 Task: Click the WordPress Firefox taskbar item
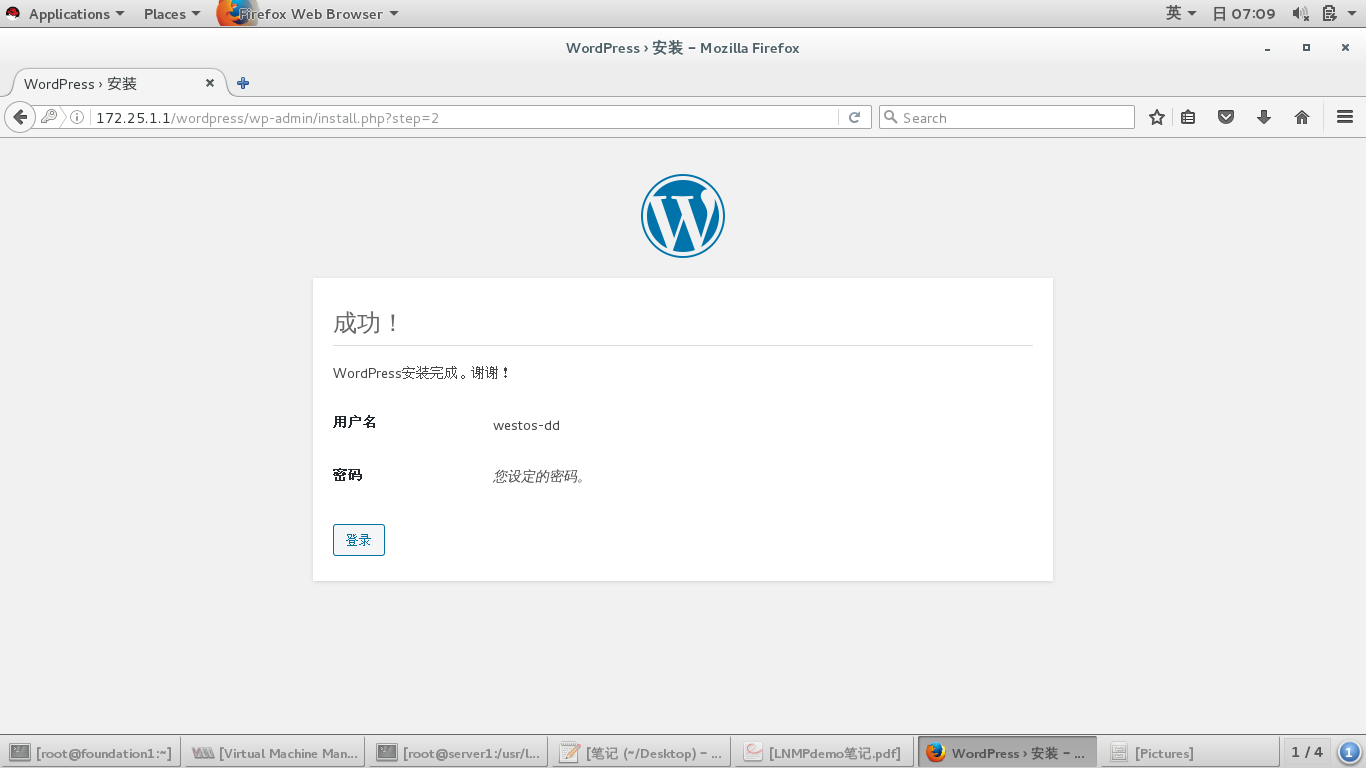[1007, 753]
